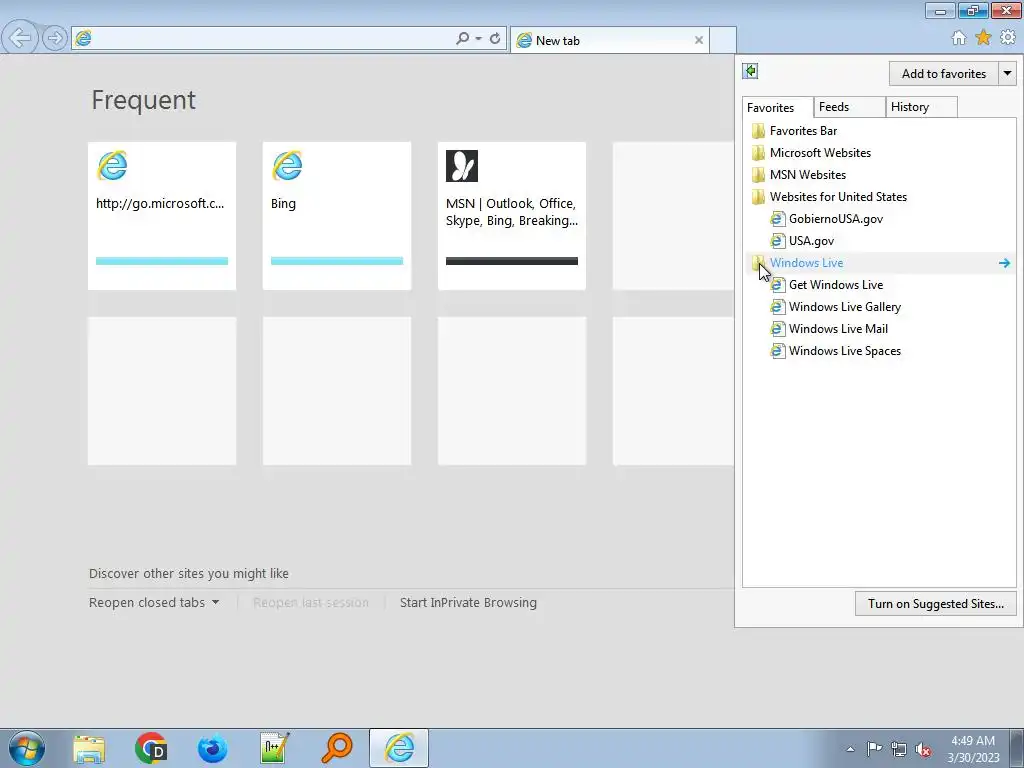Click Discover other sites you might like
The height and width of the screenshot is (768, 1024).
click(189, 573)
